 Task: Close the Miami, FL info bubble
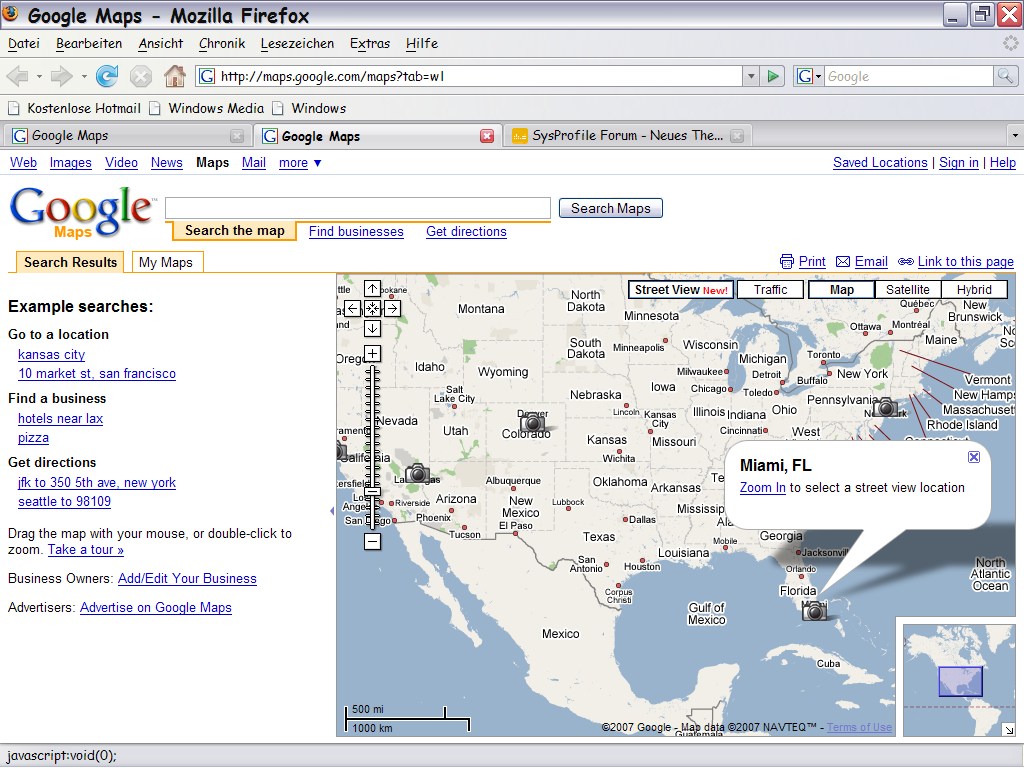(x=974, y=457)
